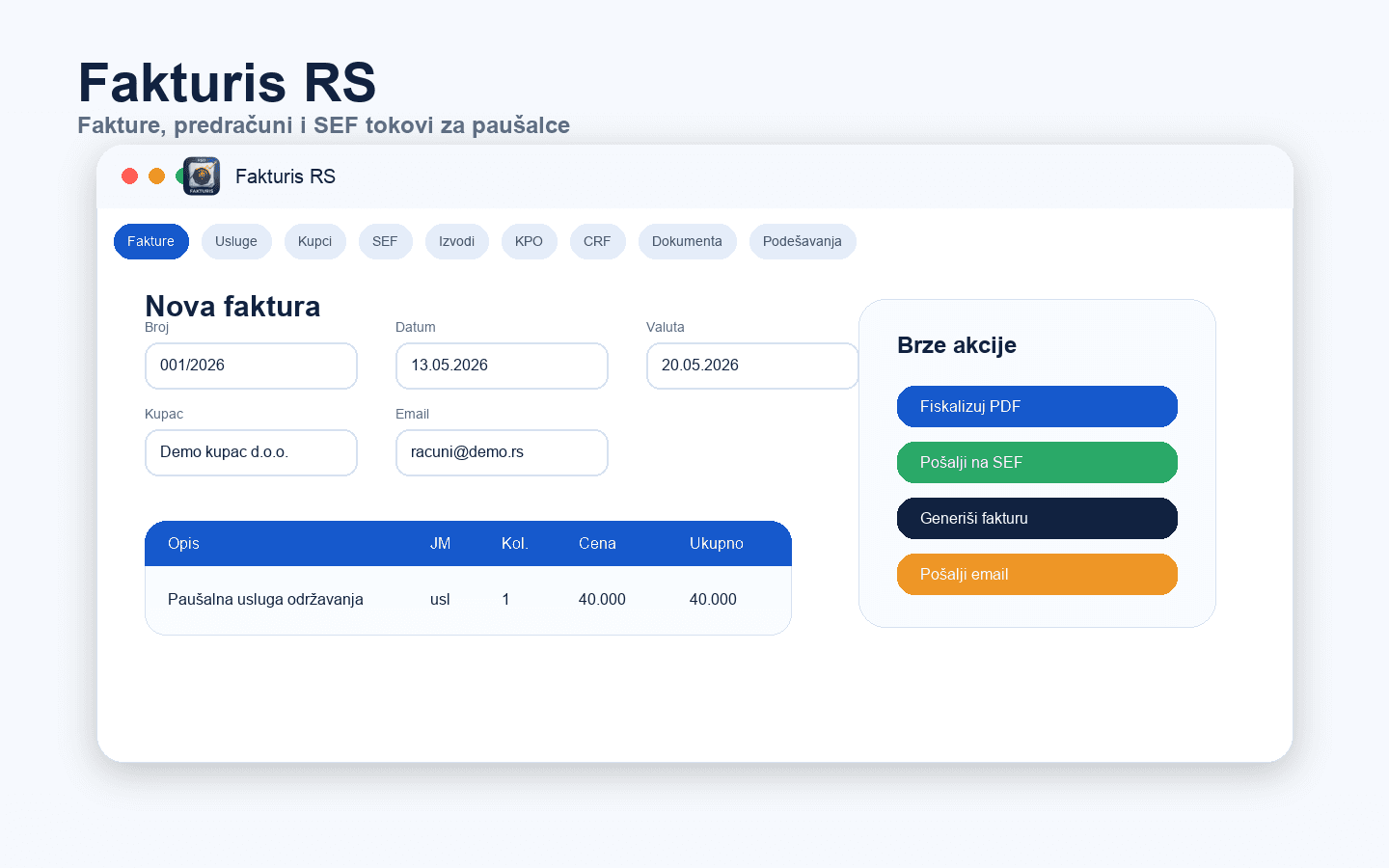The width and height of the screenshot is (1389, 868).
Task: Click the green Pošalji na SEF button
Action: click(1037, 462)
